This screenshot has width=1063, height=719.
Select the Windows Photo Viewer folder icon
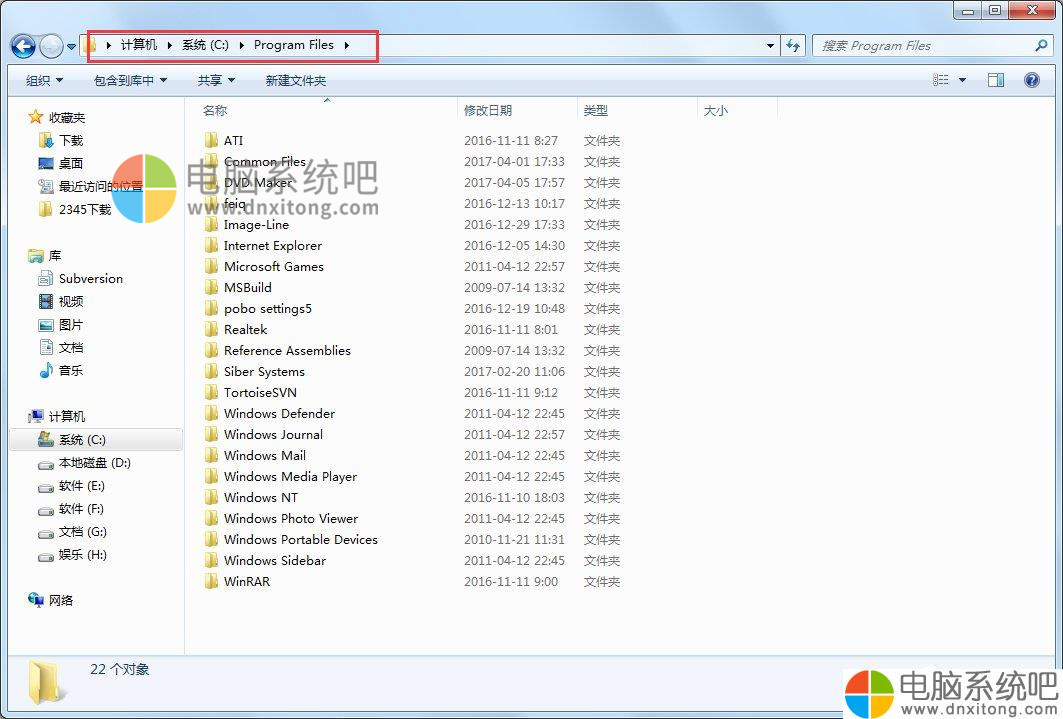coord(212,518)
